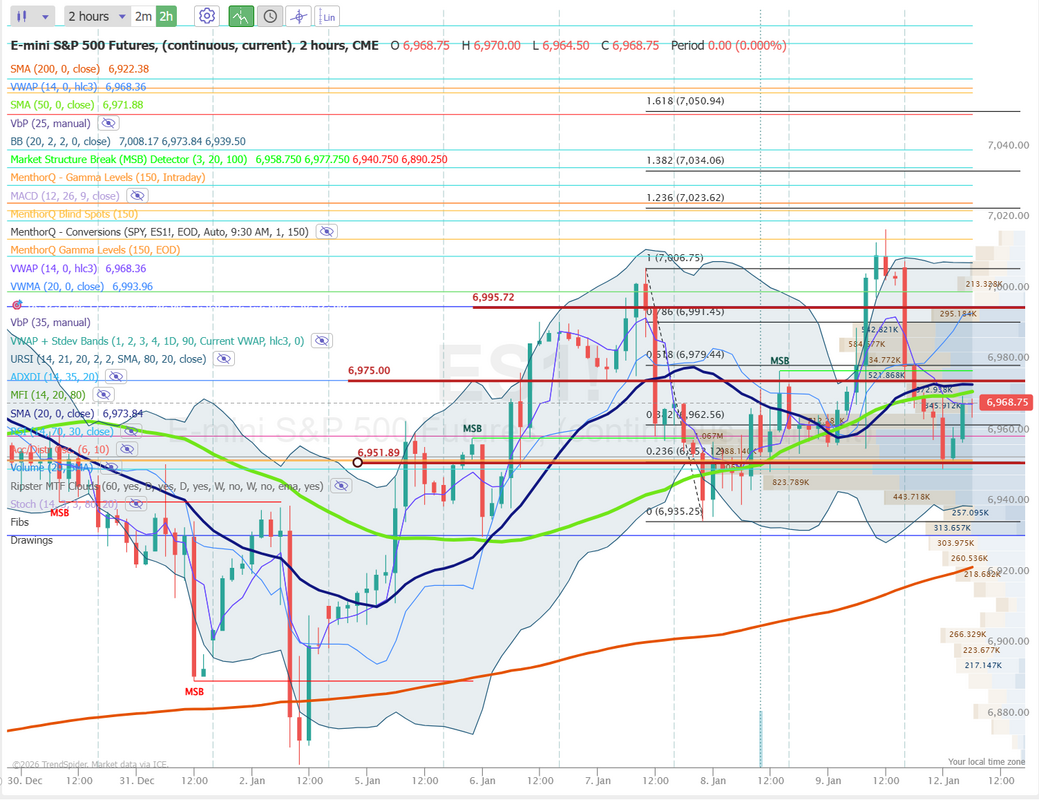Screen dimensions: 1039x800
Task: Click the clock icon in toolbar
Action: pyautogui.click(x=269, y=16)
